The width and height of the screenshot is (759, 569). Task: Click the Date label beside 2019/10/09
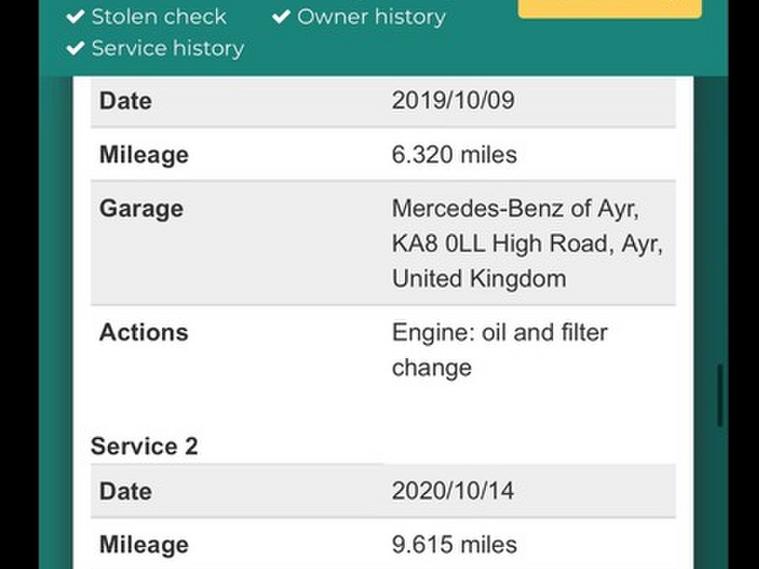click(125, 100)
